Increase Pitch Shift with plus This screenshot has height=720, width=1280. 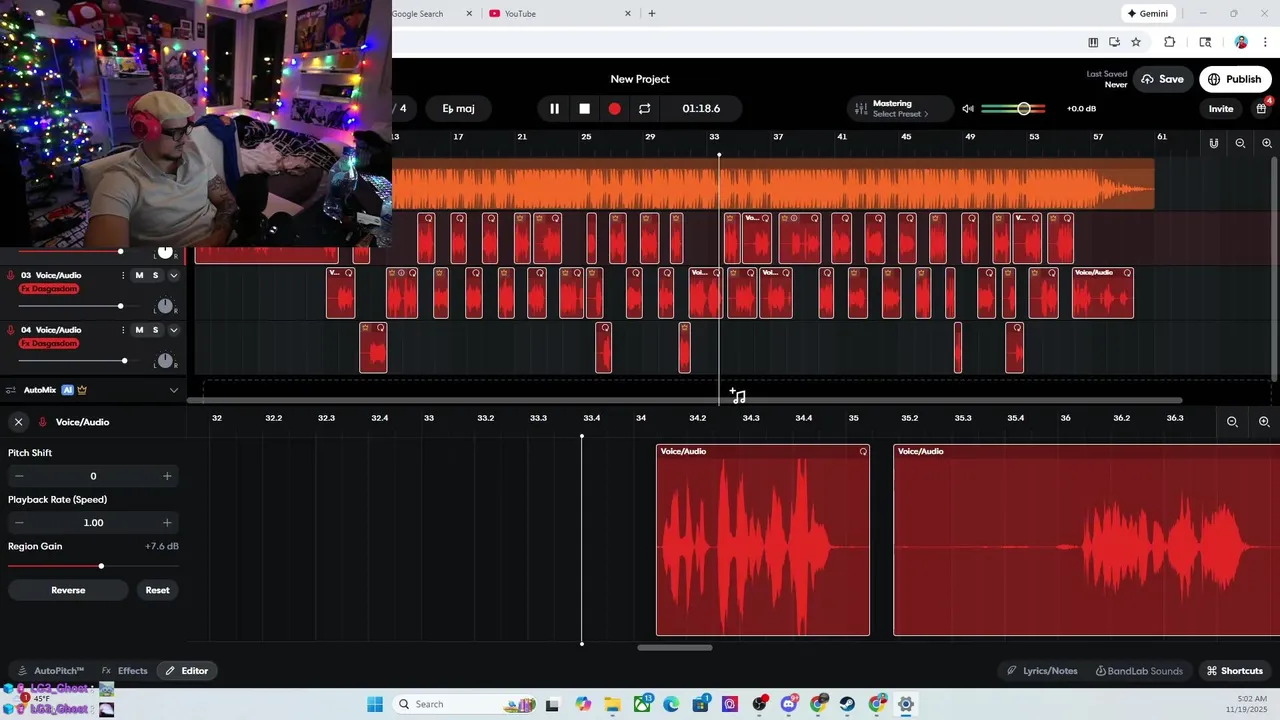[167, 476]
